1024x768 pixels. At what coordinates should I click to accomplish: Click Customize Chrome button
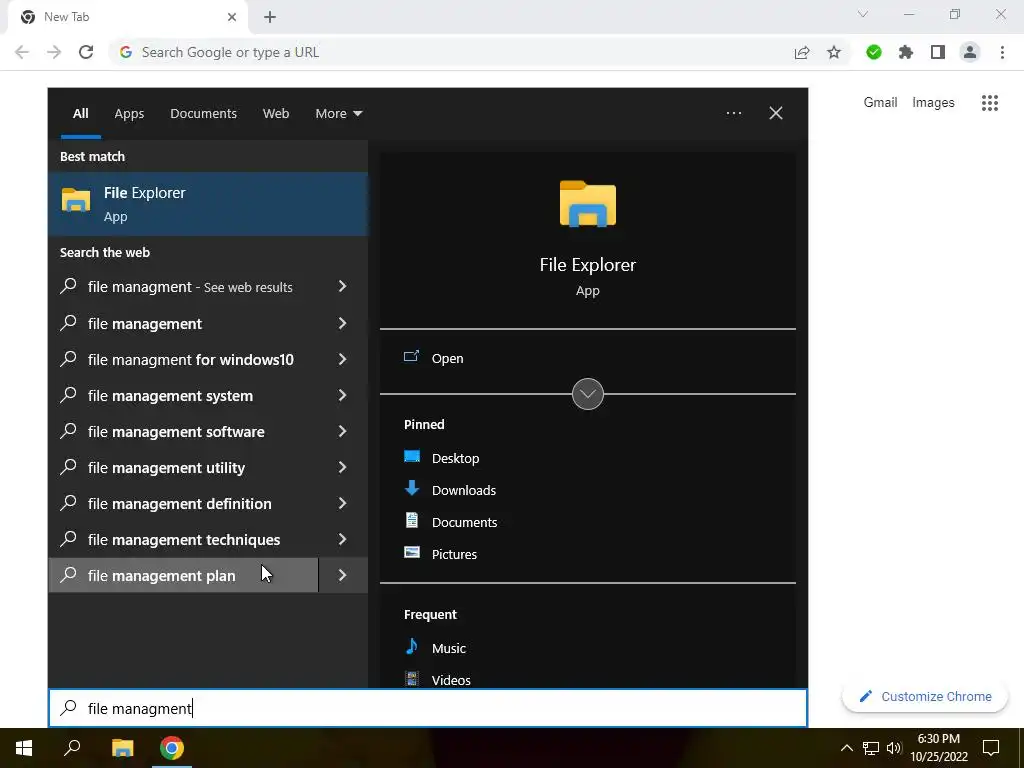925,696
